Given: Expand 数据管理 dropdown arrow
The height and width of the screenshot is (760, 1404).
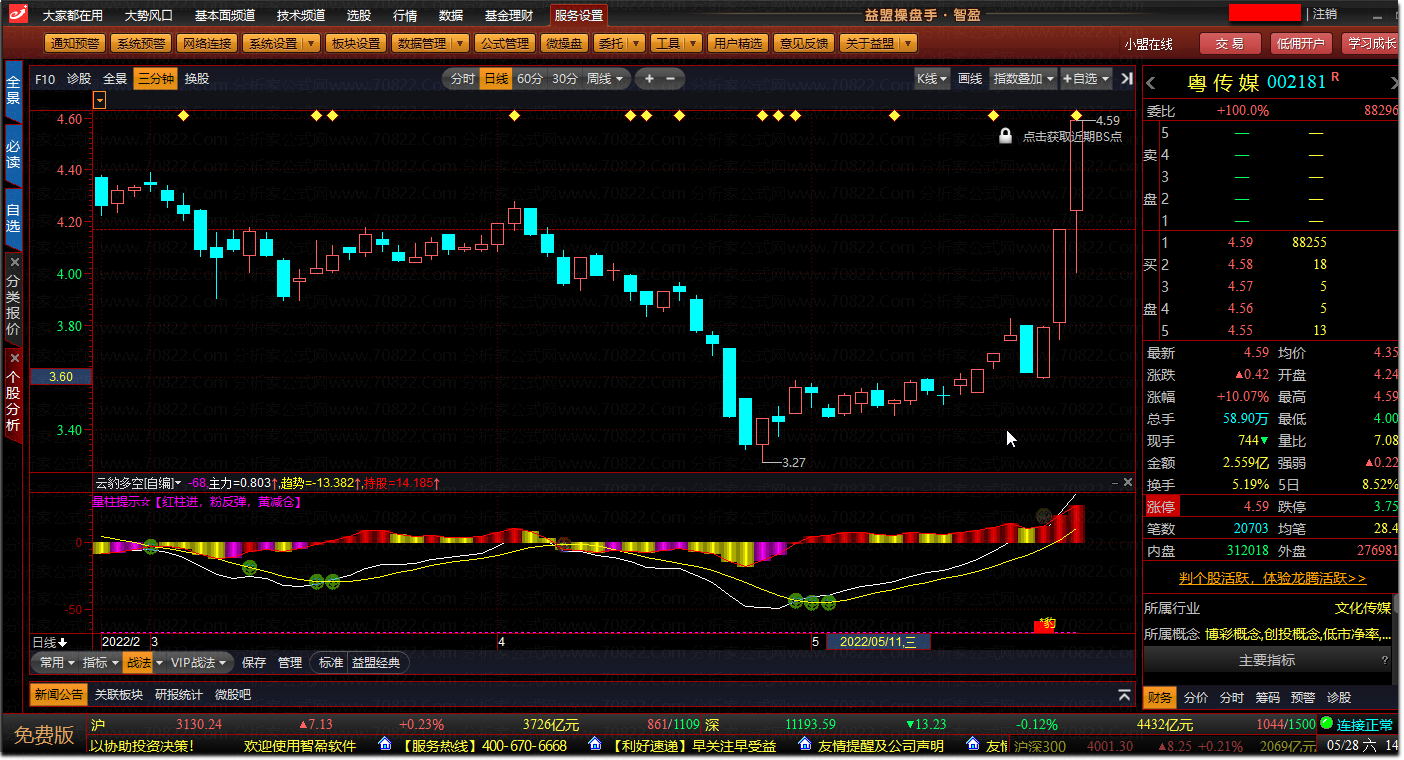Looking at the screenshot, I should click(x=459, y=44).
